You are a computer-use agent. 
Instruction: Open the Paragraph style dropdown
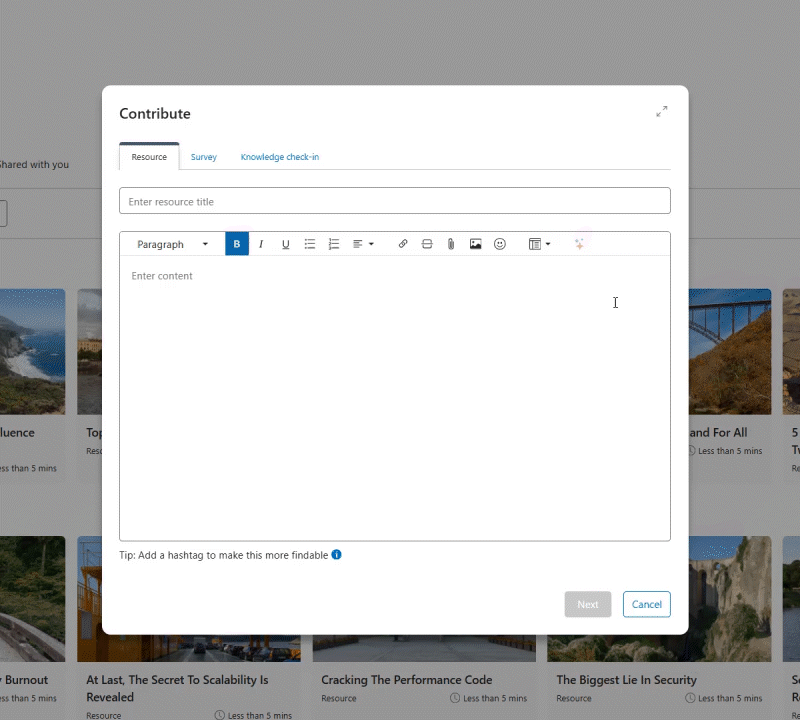coord(172,243)
